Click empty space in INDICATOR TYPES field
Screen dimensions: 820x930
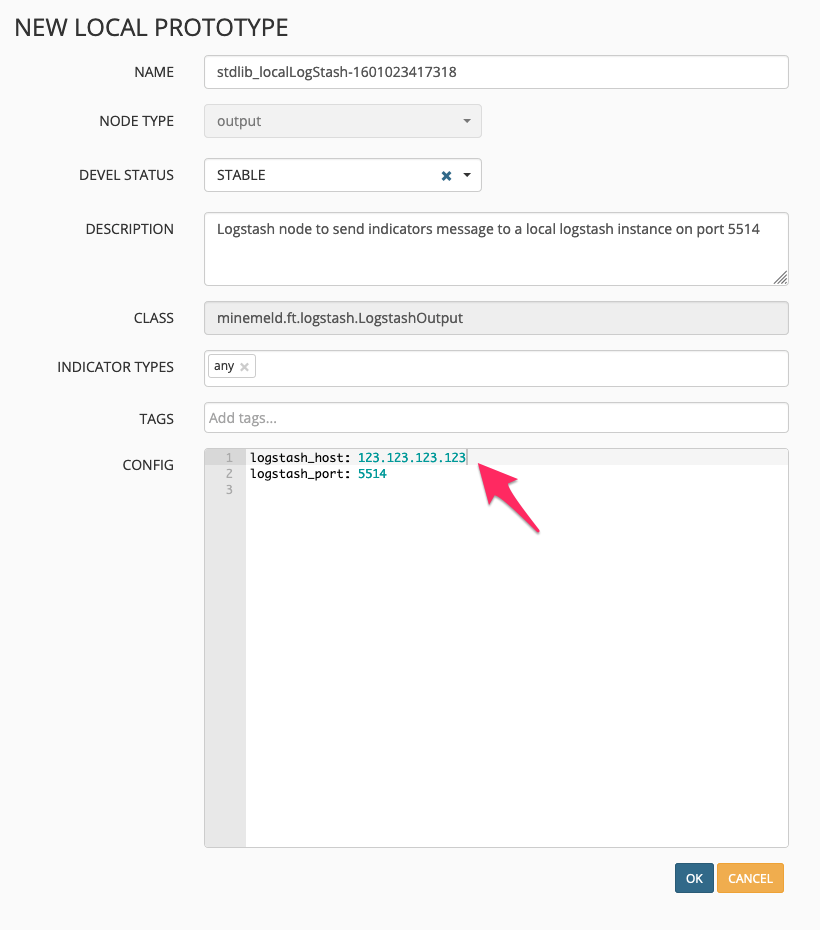(520, 367)
